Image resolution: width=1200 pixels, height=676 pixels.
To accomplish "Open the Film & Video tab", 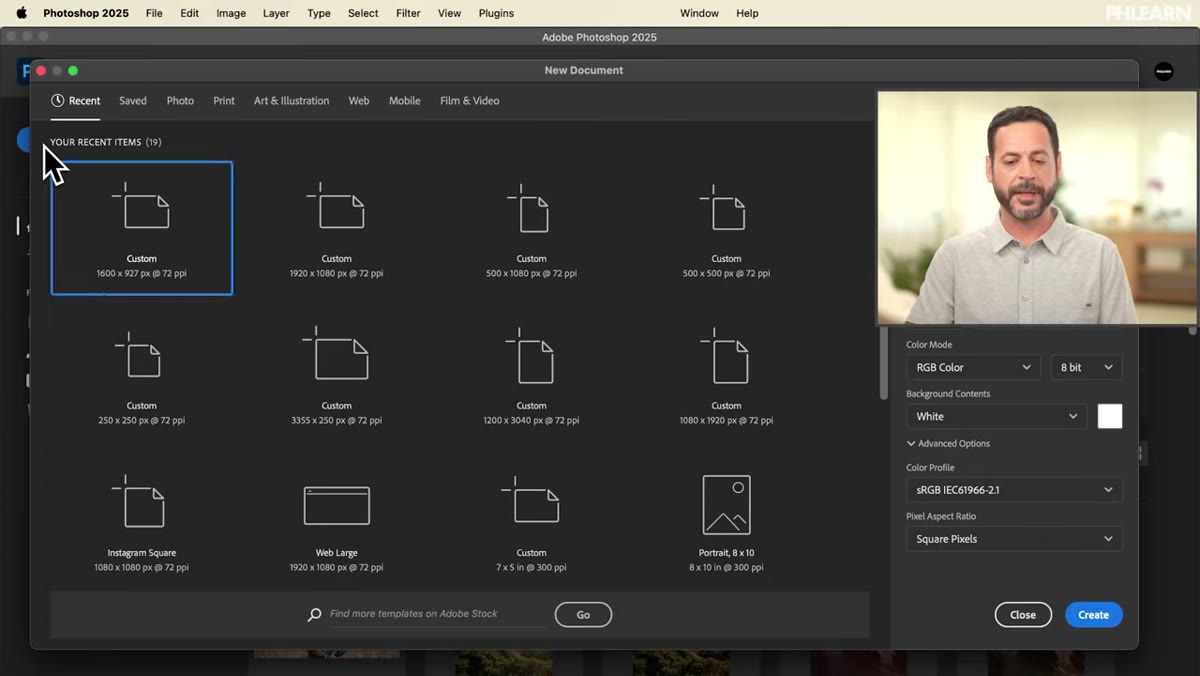I will coord(469,101).
